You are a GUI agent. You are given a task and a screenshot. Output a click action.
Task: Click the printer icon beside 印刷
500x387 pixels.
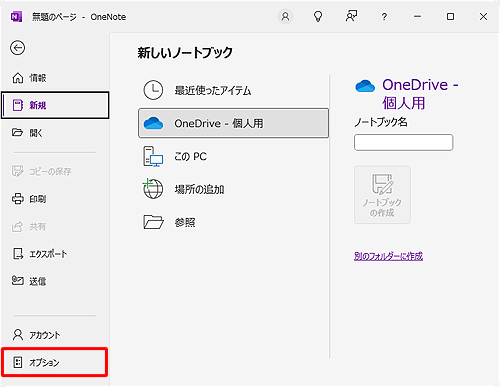point(18,199)
